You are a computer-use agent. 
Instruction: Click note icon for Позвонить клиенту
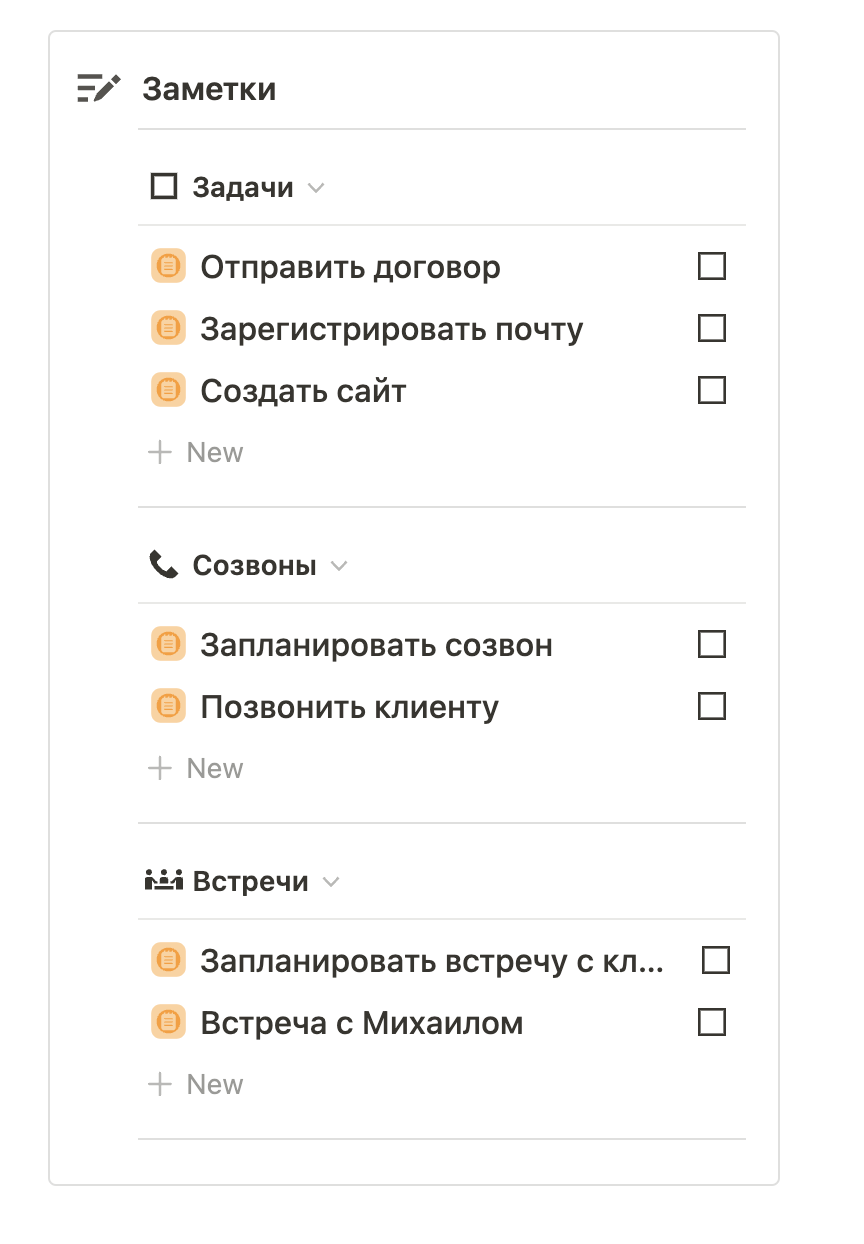[x=169, y=707]
